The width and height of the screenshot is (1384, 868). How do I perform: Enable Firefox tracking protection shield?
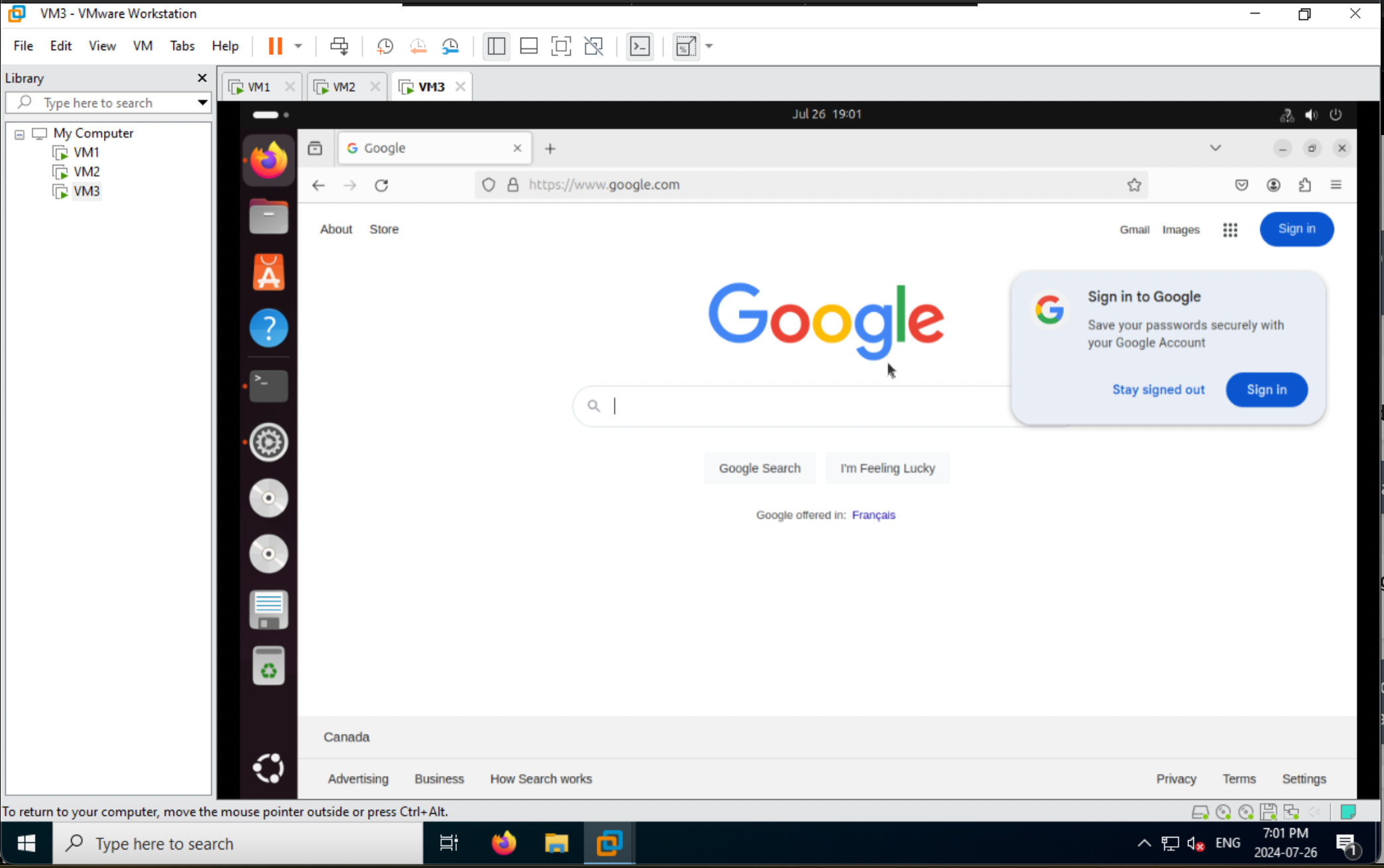488,185
